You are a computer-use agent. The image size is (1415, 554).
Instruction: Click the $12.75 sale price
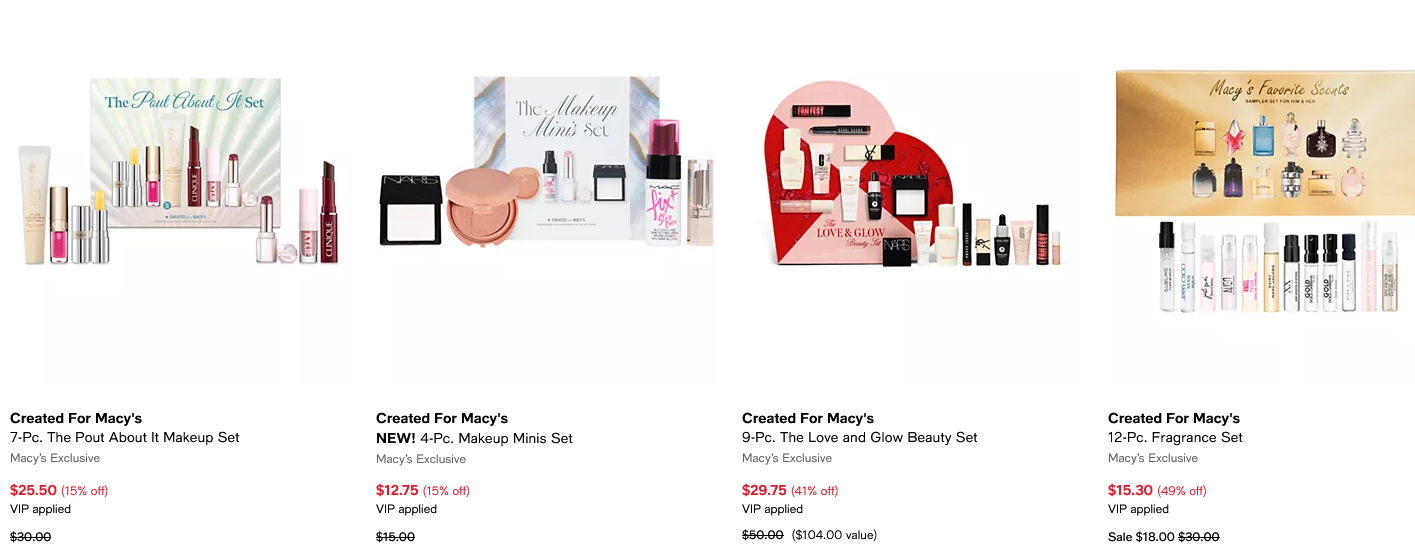pos(399,490)
